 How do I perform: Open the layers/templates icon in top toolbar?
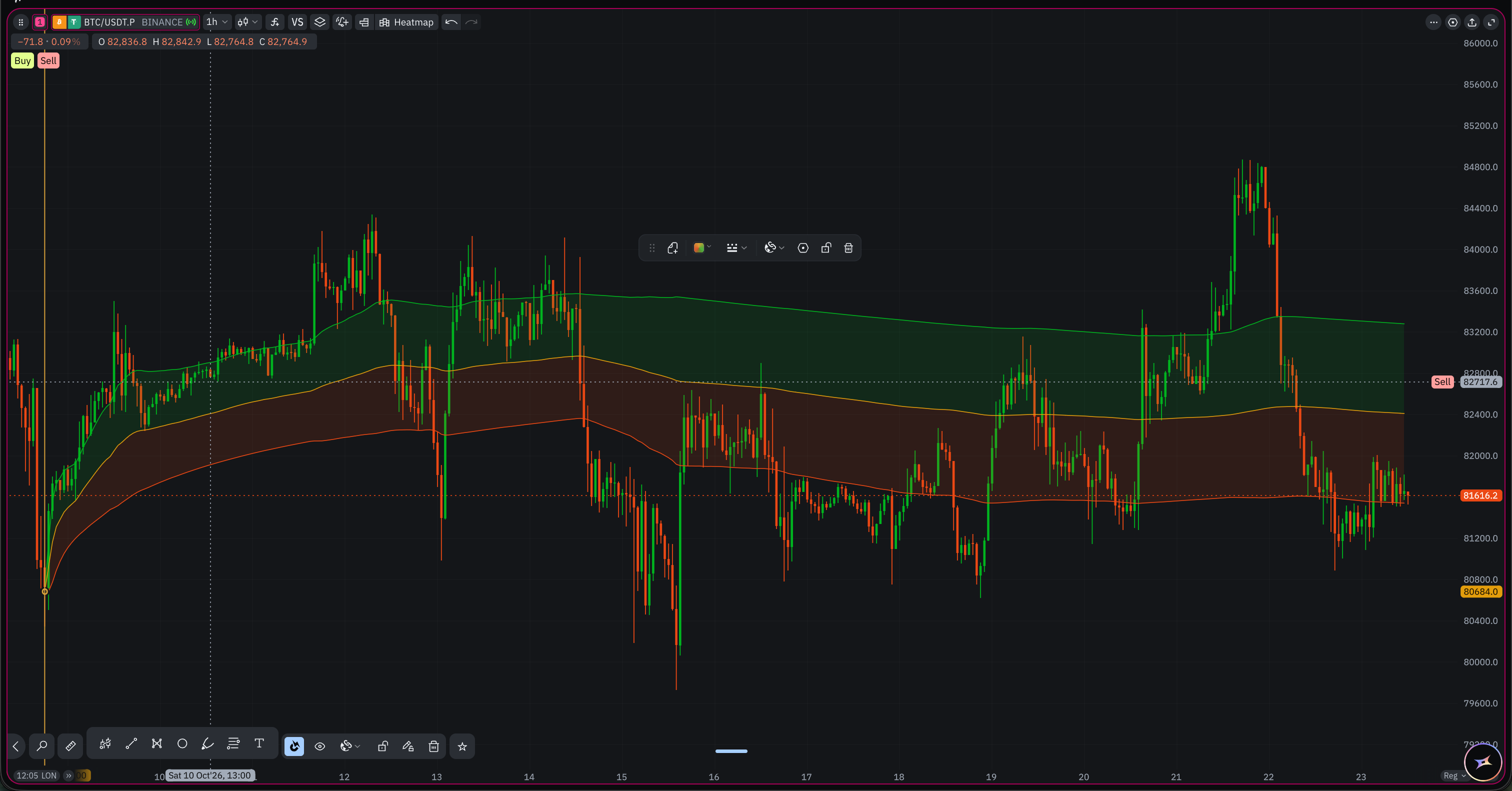pyautogui.click(x=320, y=22)
